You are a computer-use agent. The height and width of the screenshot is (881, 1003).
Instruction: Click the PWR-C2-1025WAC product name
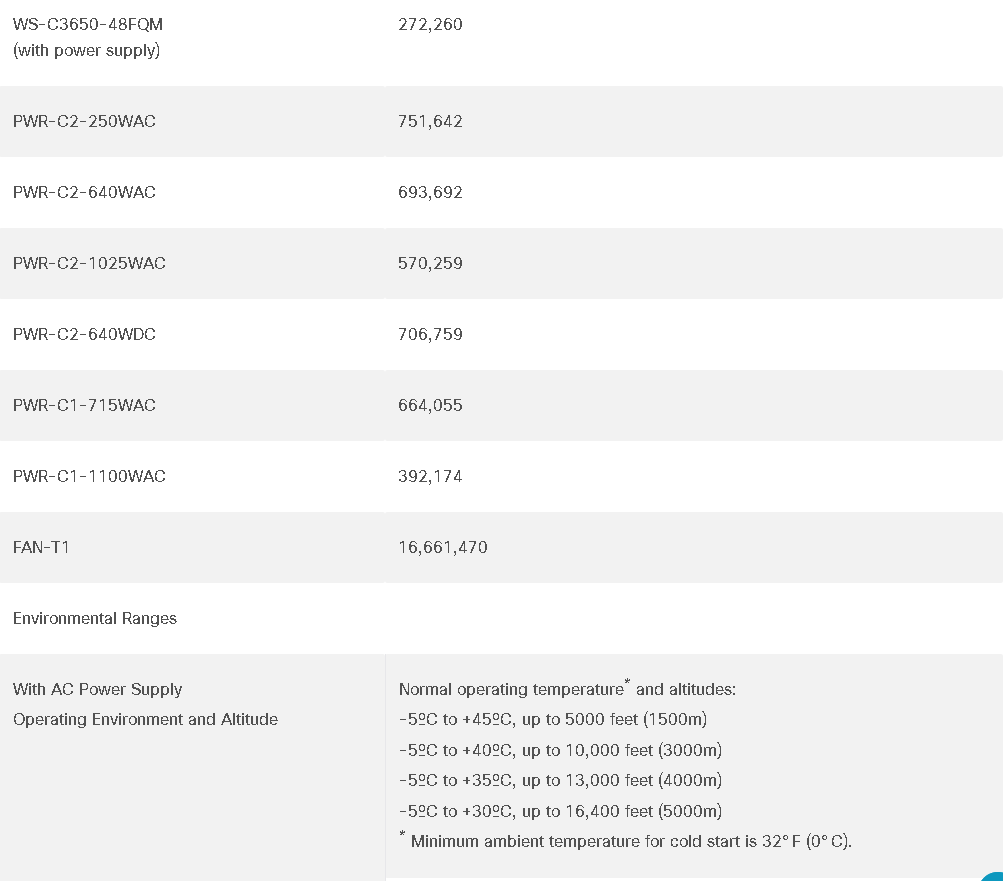[x=89, y=263]
